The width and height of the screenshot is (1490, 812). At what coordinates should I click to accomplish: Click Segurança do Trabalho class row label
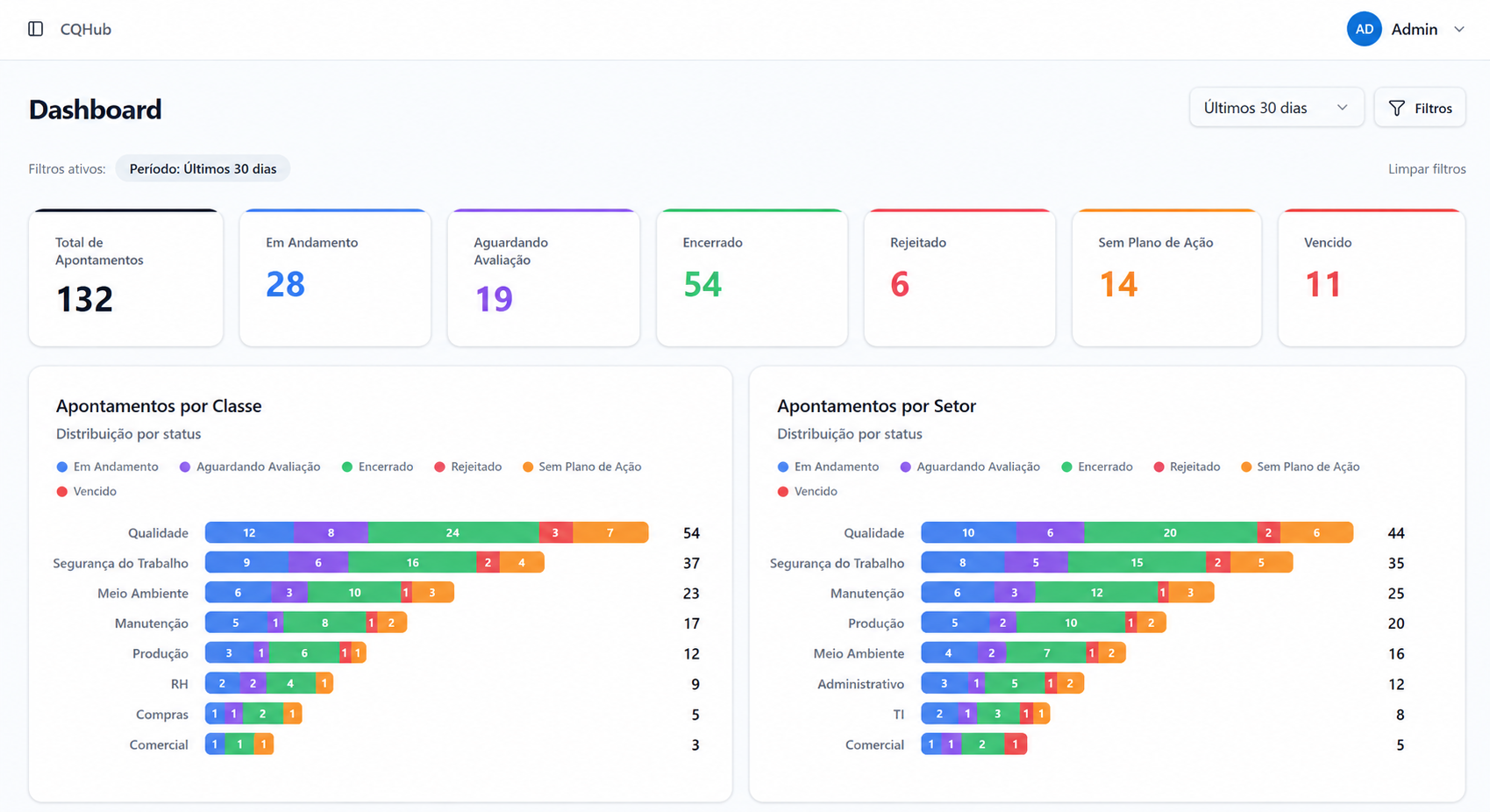pos(120,563)
